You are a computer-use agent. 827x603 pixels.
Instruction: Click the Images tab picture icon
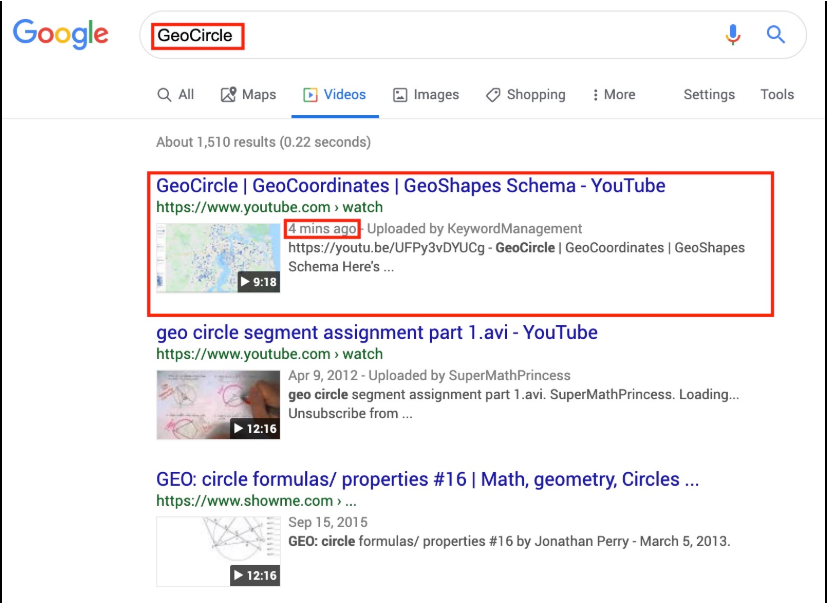(400, 95)
